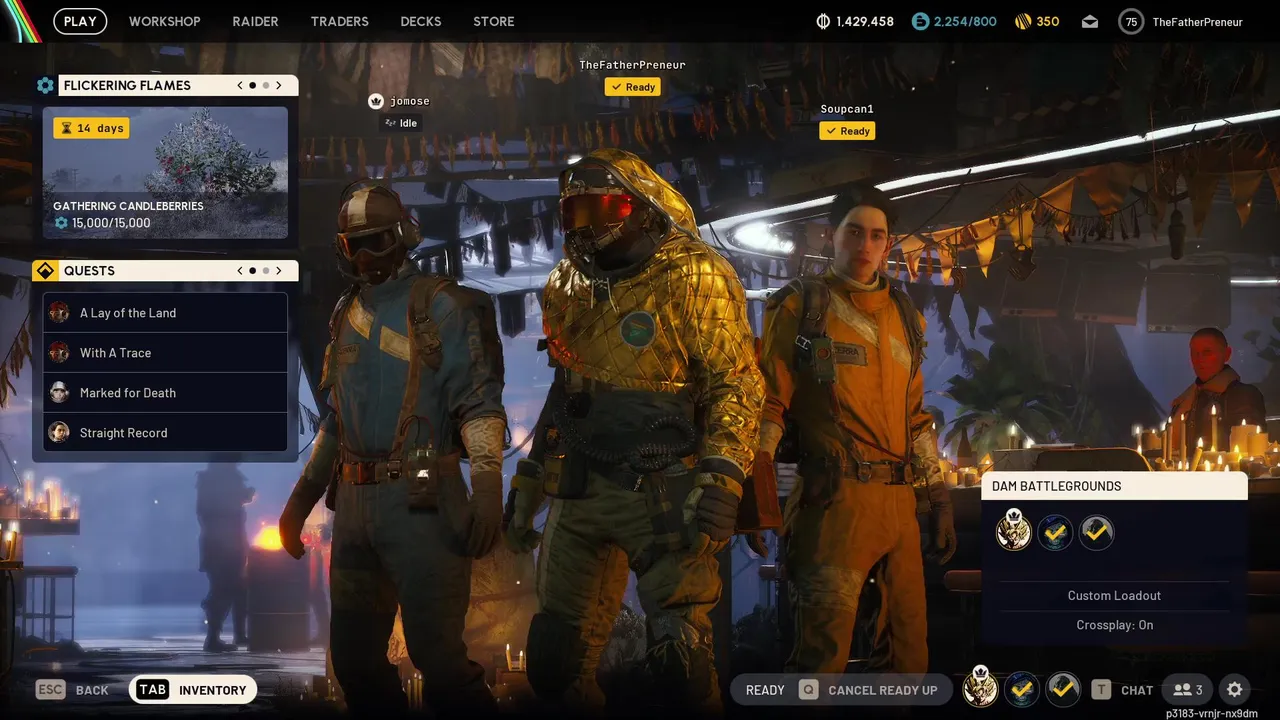Go to previous Flickering Flames page

(x=240, y=85)
